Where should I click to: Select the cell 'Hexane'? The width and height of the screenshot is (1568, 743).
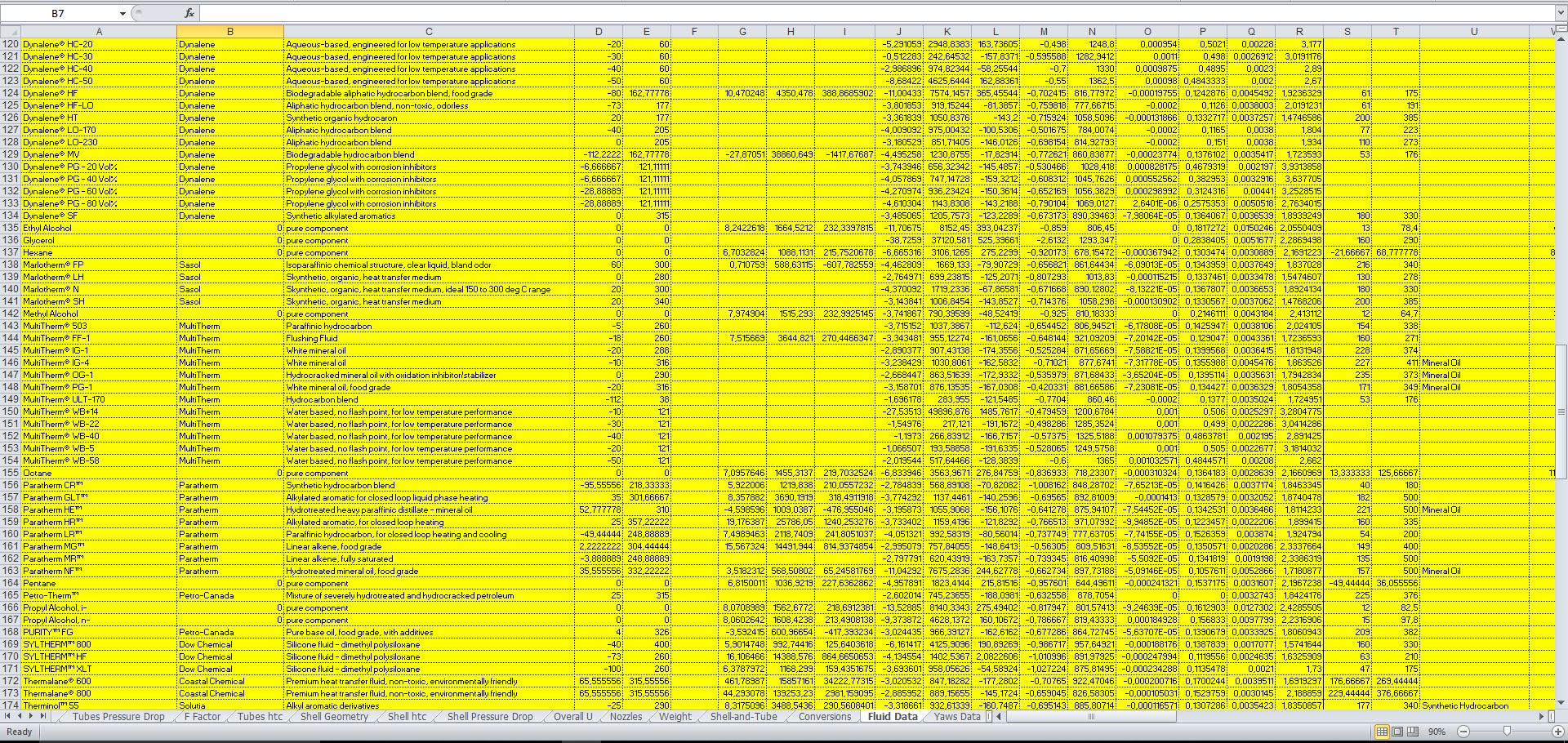tap(99, 253)
